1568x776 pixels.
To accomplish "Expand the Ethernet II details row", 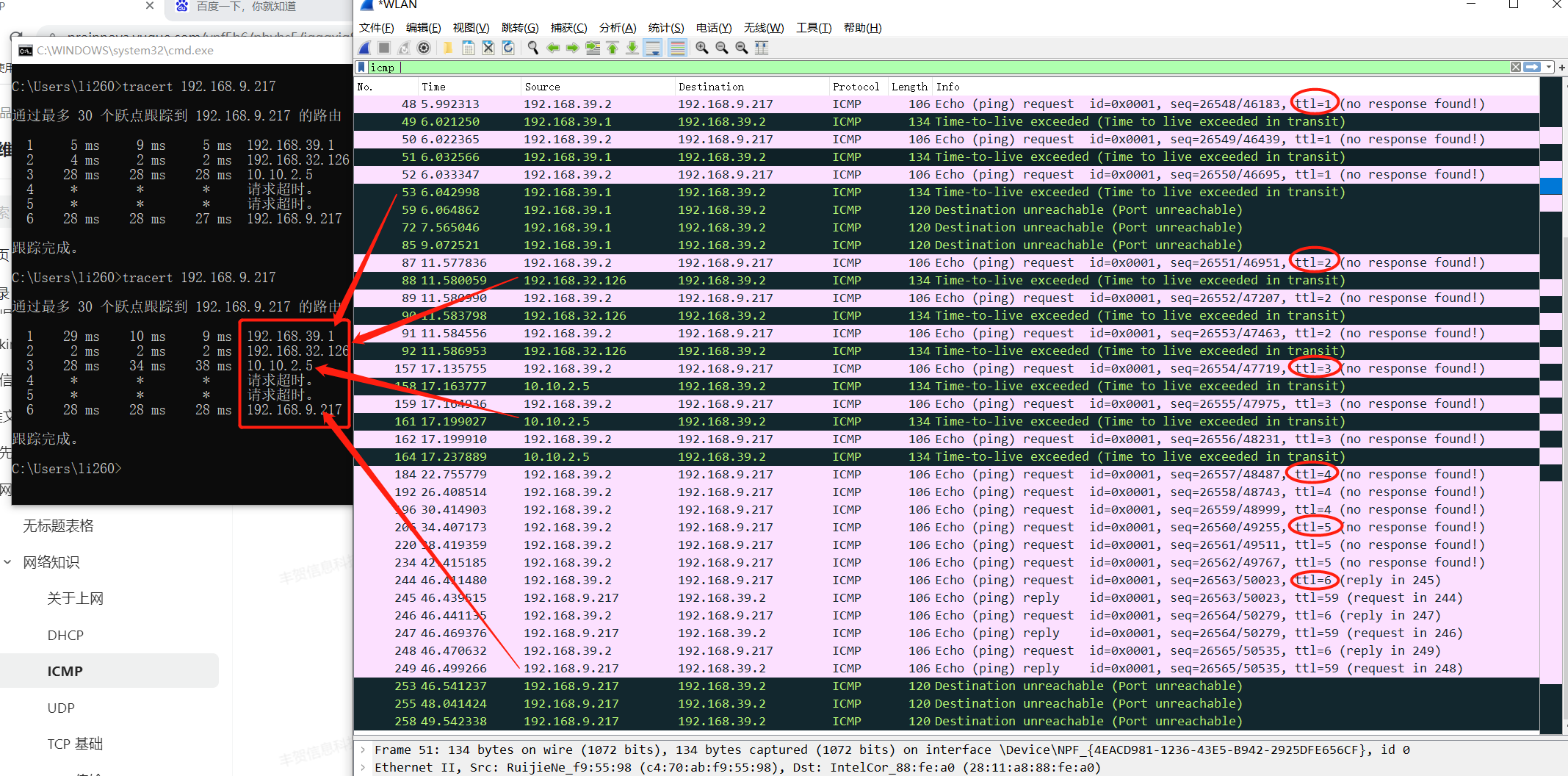I will (x=363, y=767).
